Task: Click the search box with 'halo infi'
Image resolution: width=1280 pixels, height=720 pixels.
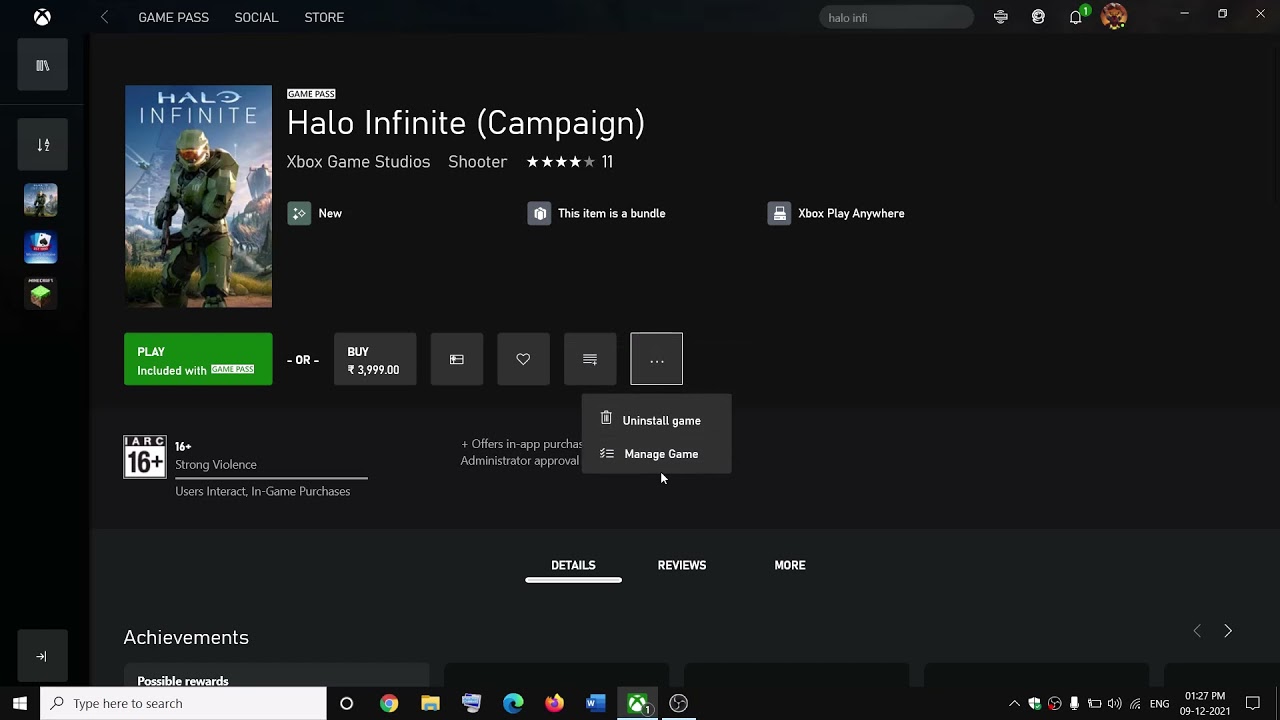Action: (x=896, y=17)
